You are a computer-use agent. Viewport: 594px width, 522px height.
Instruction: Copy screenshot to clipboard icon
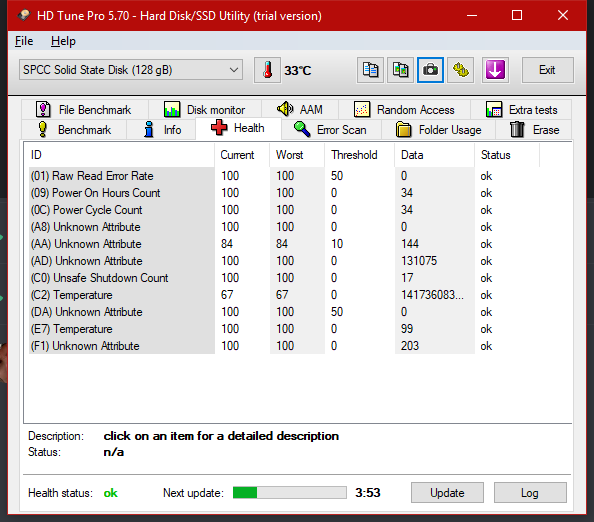tap(400, 70)
